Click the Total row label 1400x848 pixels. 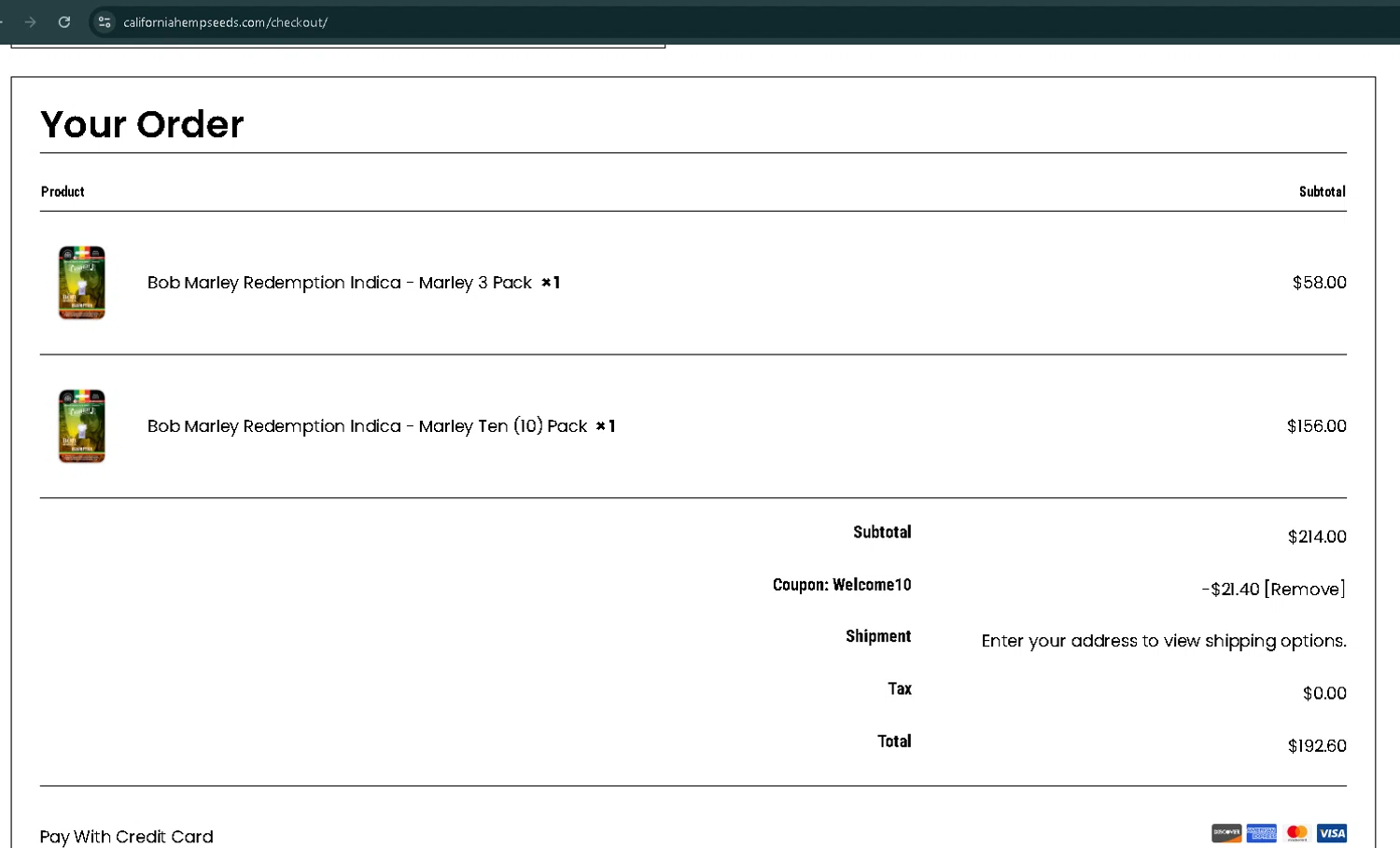click(x=894, y=741)
